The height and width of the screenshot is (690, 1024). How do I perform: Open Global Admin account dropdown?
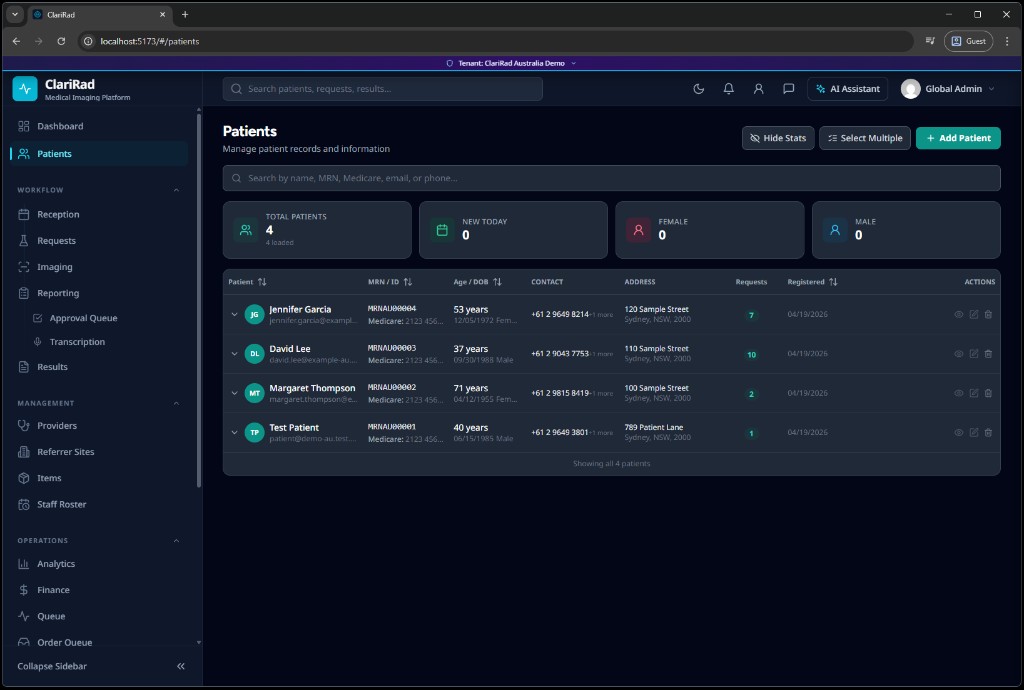(x=948, y=89)
